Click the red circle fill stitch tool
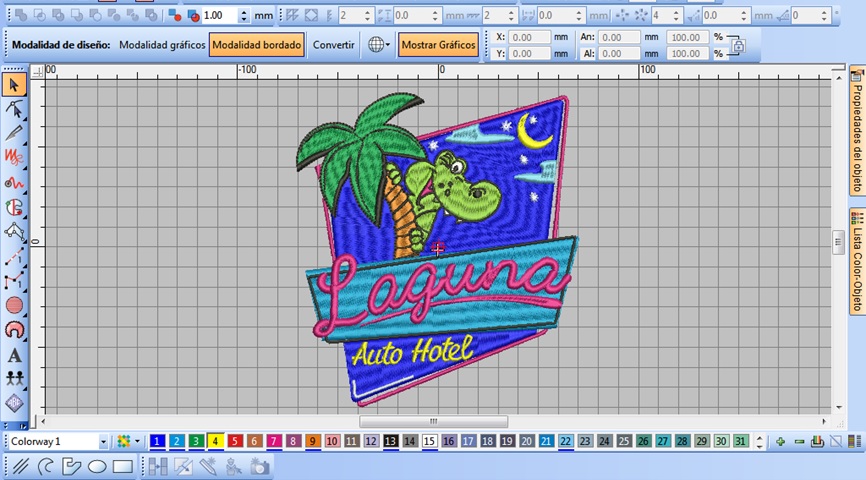The height and width of the screenshot is (480, 866). click(14, 305)
